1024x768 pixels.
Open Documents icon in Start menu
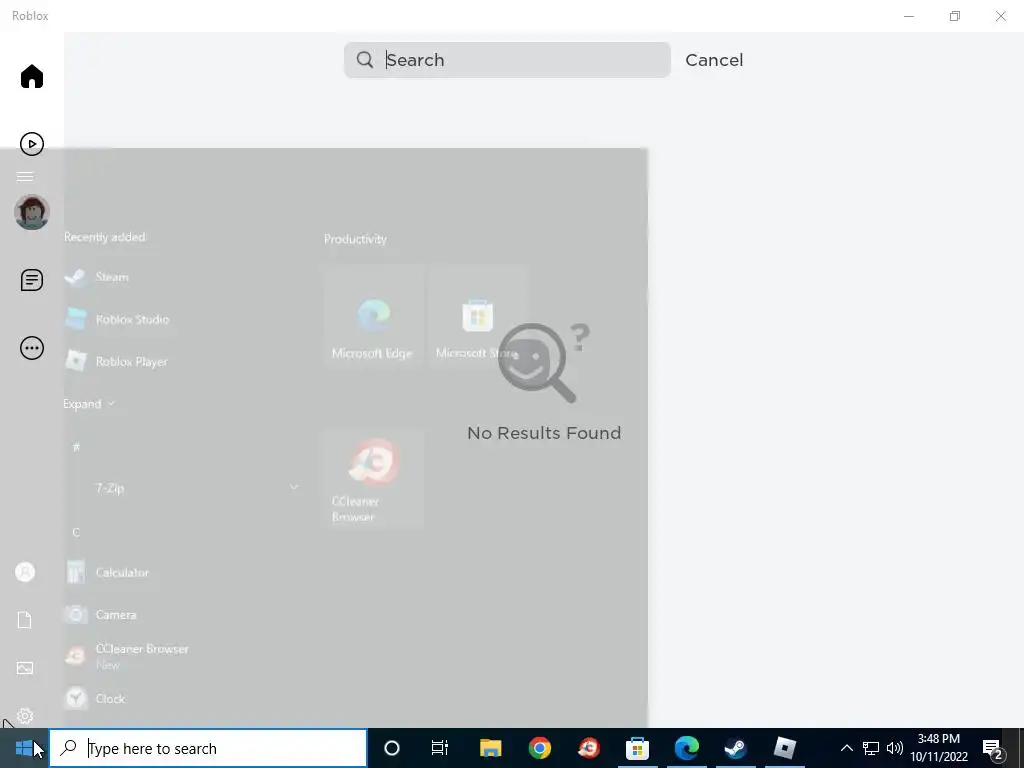[25, 620]
